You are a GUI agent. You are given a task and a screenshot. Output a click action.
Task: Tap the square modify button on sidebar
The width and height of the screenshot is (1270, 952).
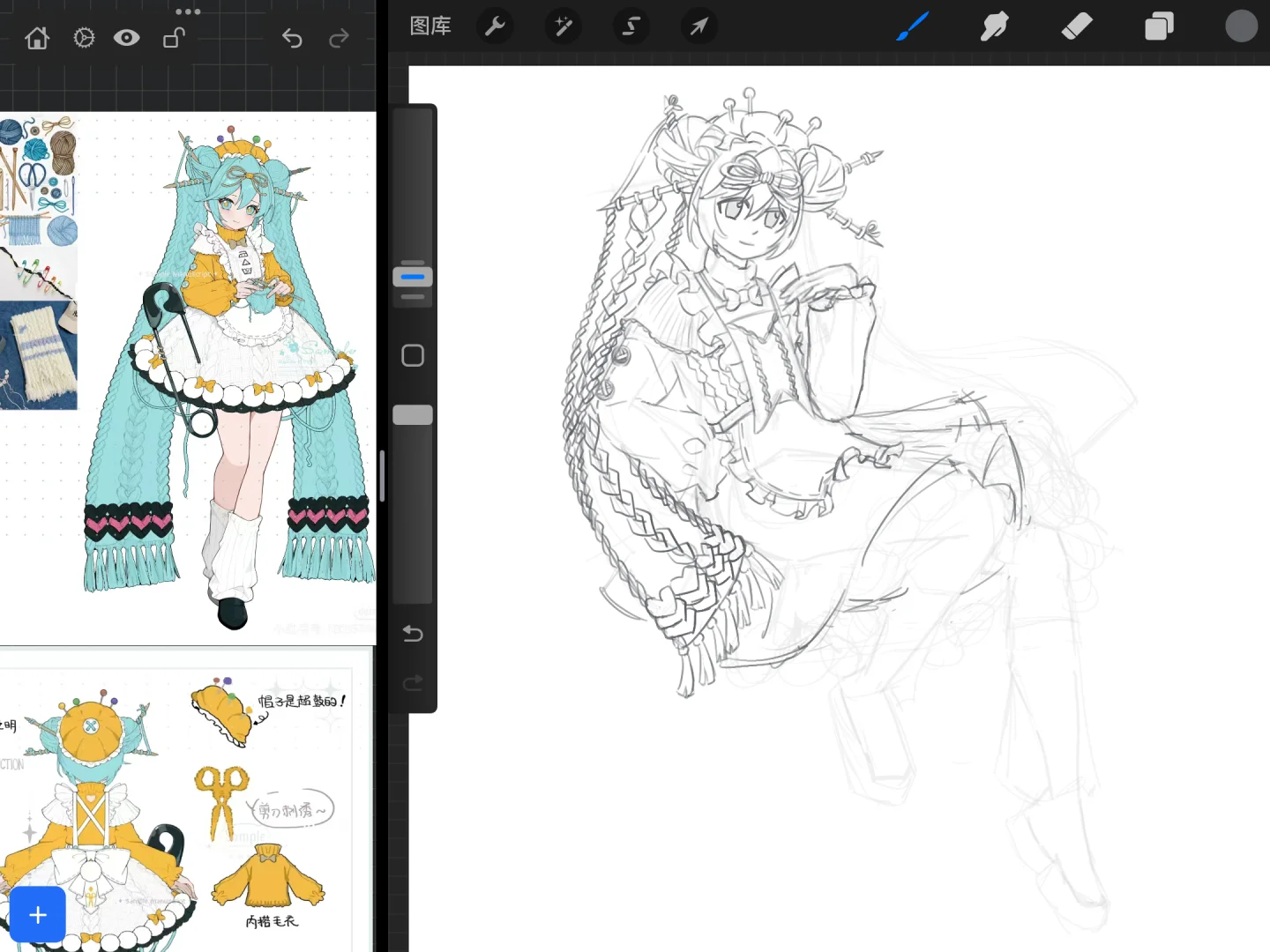pos(413,355)
